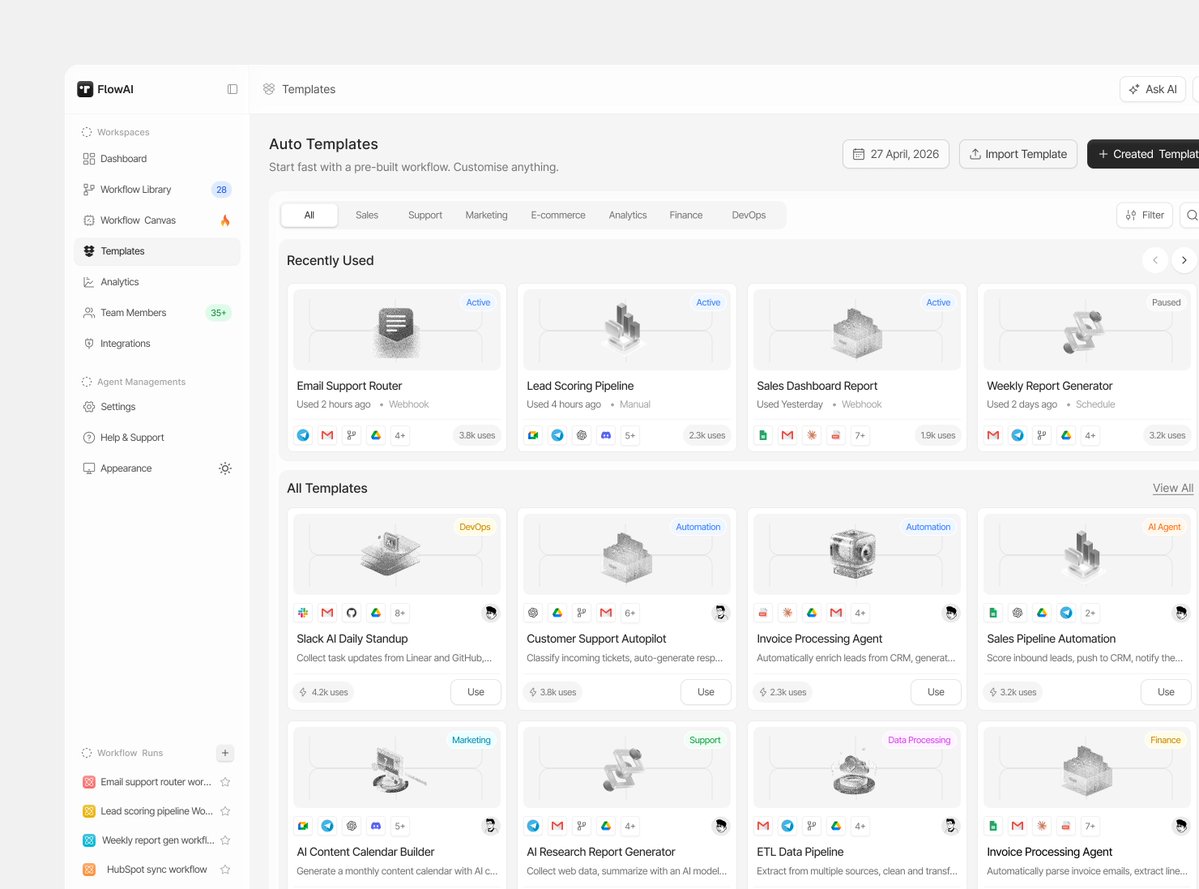Click the author avatar on Customer Support Autopilot card
The width and height of the screenshot is (1199, 889).
(x=720, y=612)
